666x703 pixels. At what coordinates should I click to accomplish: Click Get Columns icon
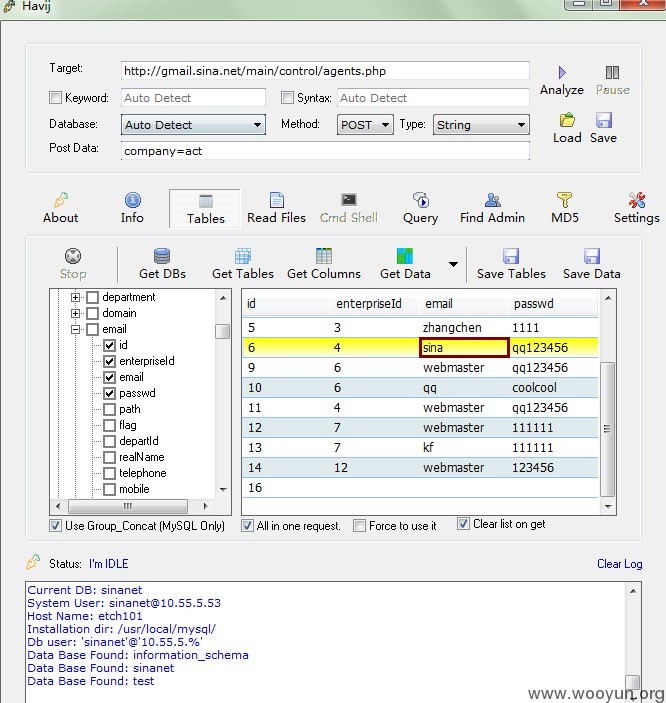tap(324, 256)
